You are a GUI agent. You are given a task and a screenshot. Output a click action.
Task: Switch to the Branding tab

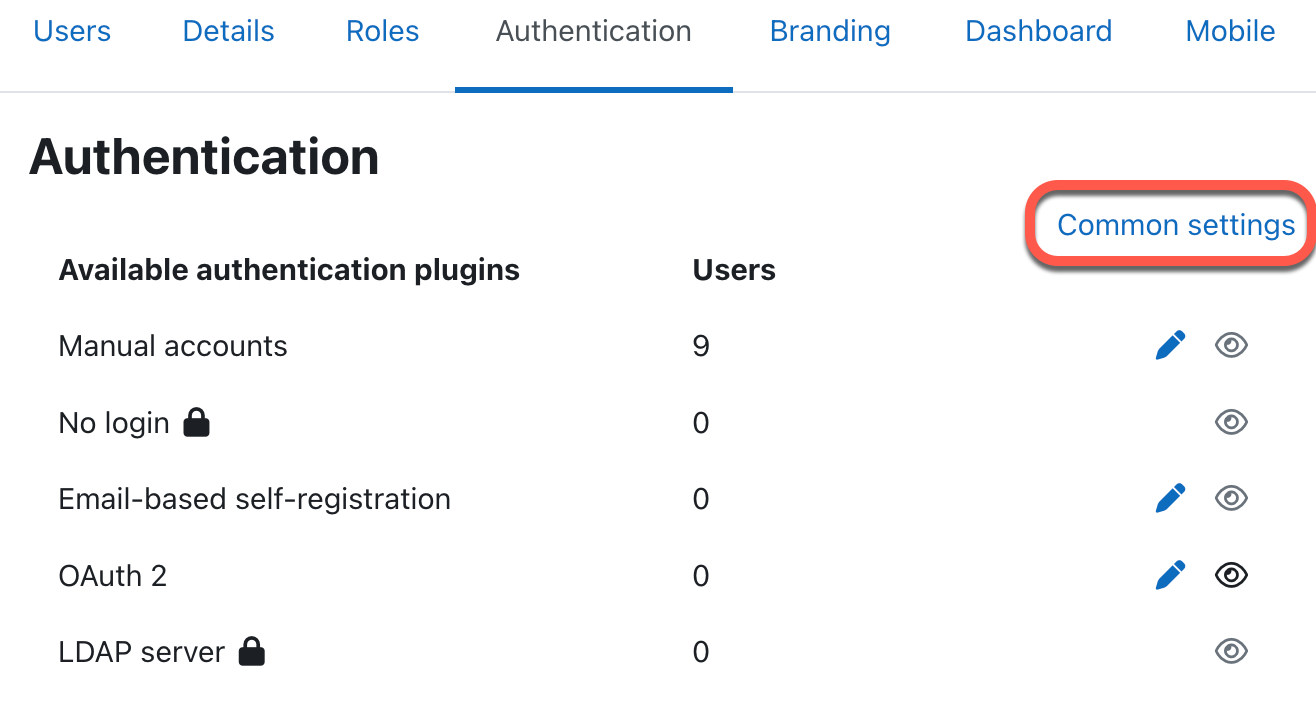pos(830,32)
